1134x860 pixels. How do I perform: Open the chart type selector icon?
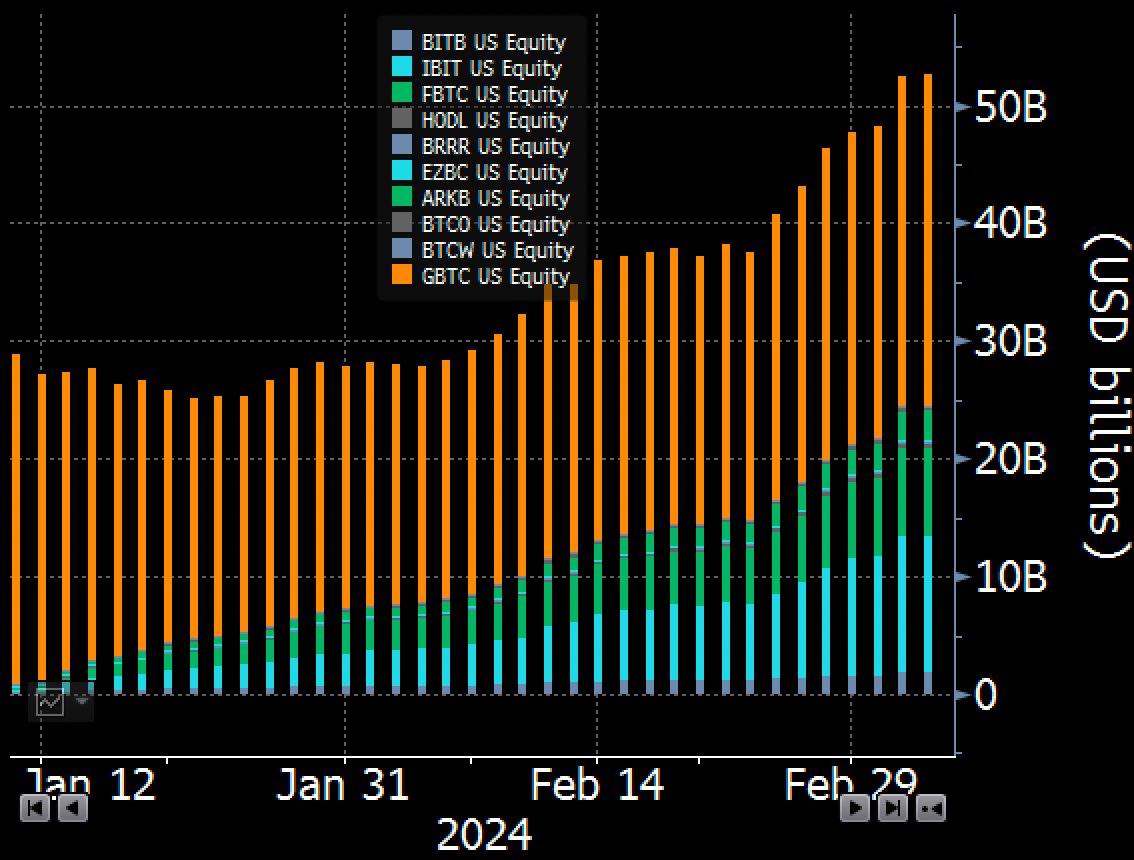point(50,703)
